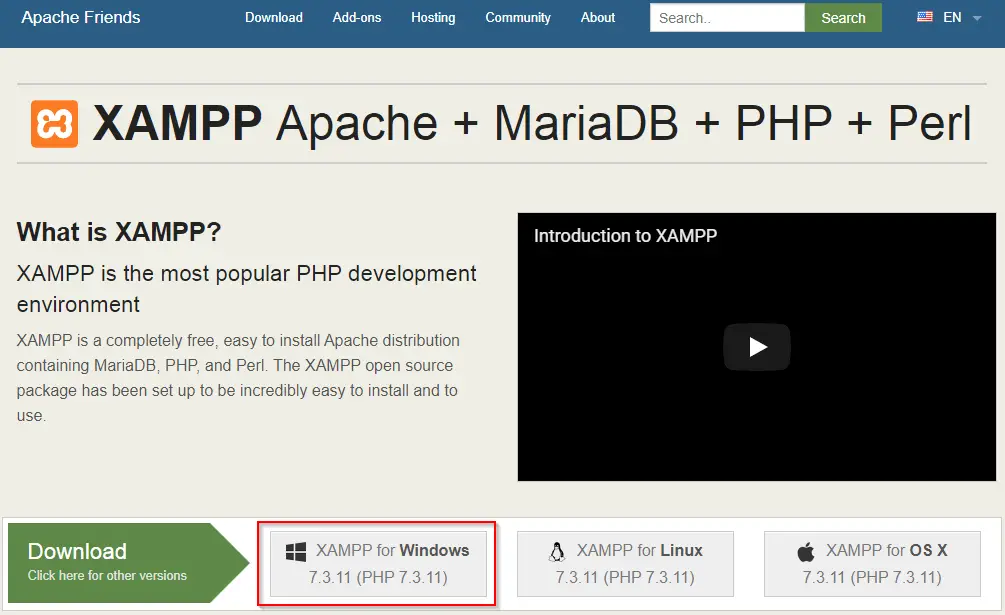Click the orange XAMPP logo icon
The width and height of the screenshot is (1005, 615).
[54, 124]
